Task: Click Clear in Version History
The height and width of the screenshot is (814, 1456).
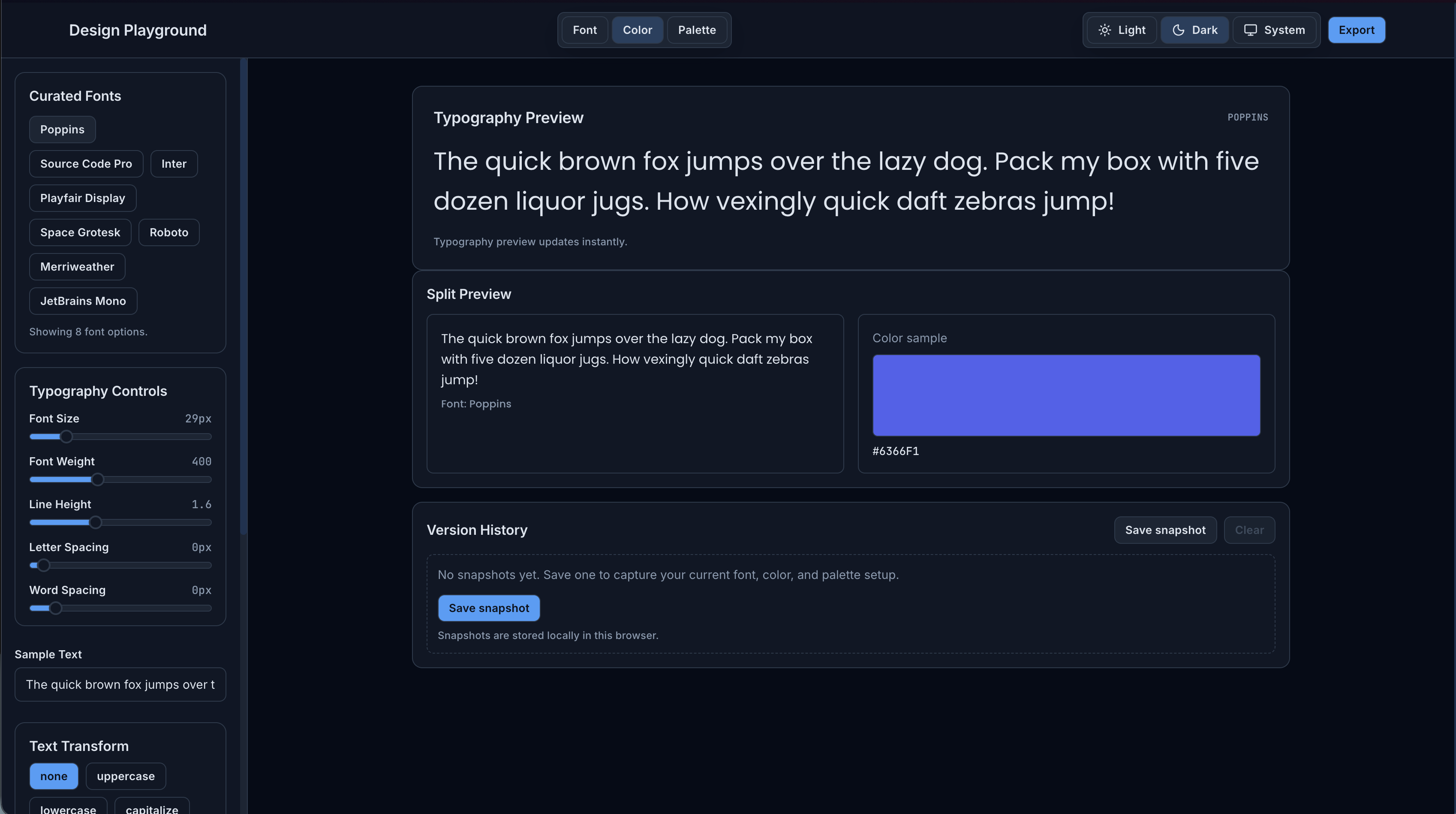Action: click(x=1249, y=530)
